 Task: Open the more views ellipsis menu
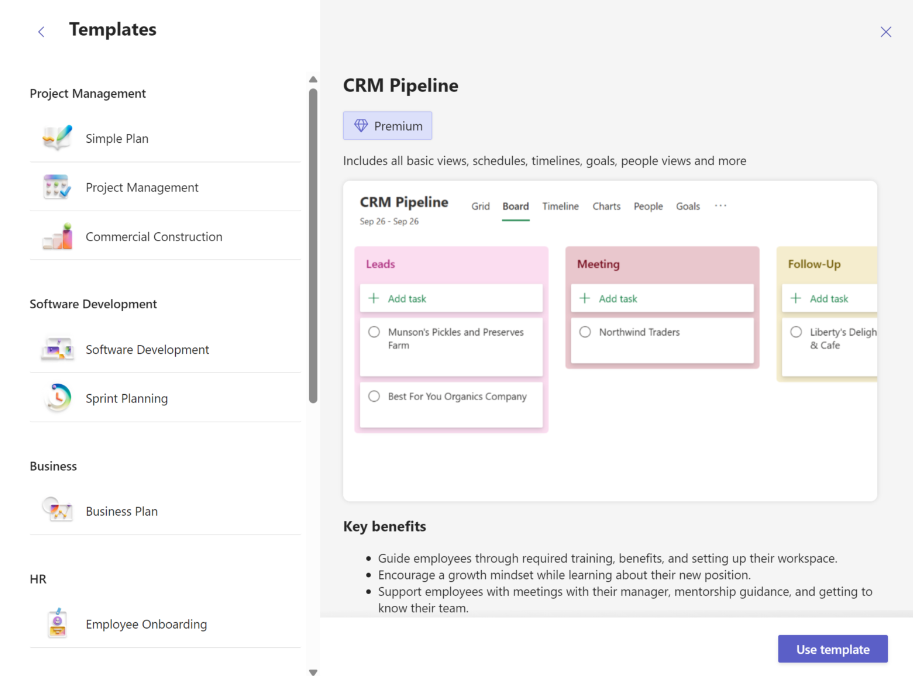click(720, 206)
